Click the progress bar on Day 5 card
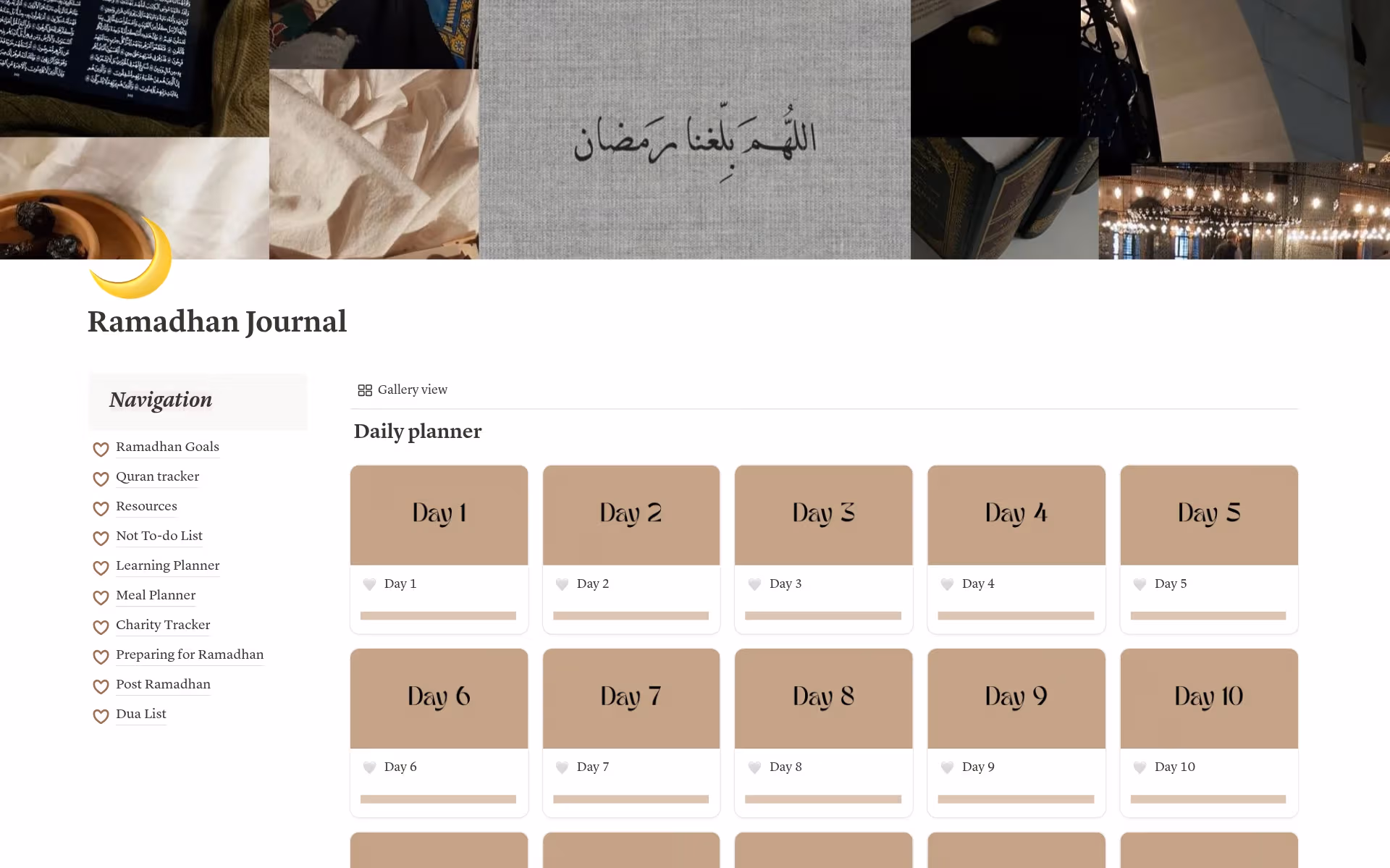 1208,616
